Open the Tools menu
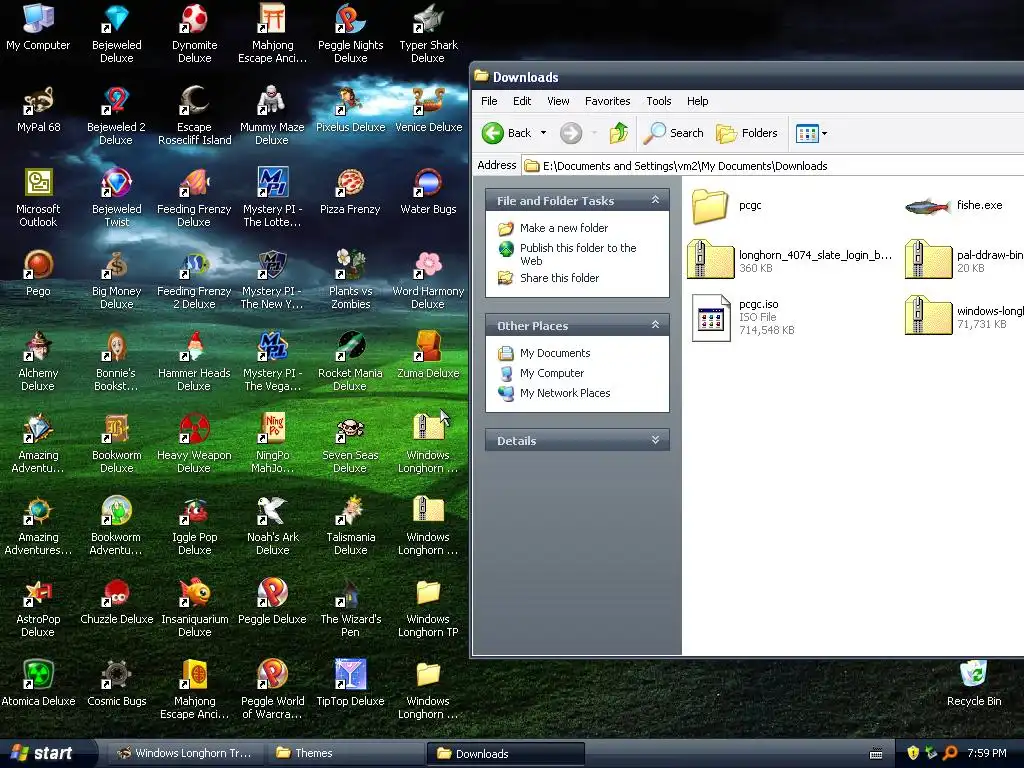1024x768 pixels. tap(659, 101)
